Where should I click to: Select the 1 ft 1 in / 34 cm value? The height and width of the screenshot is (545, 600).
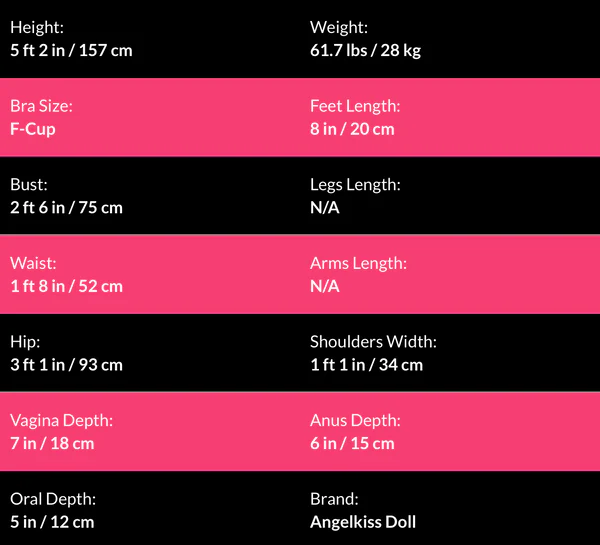tap(366, 365)
